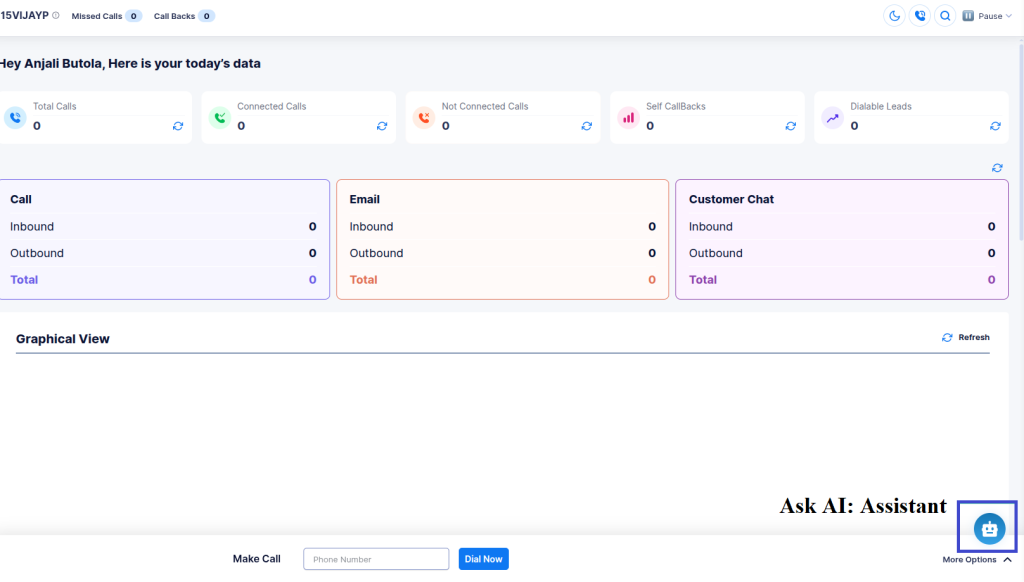Refresh the Total Calls counter

pyautogui.click(x=178, y=126)
